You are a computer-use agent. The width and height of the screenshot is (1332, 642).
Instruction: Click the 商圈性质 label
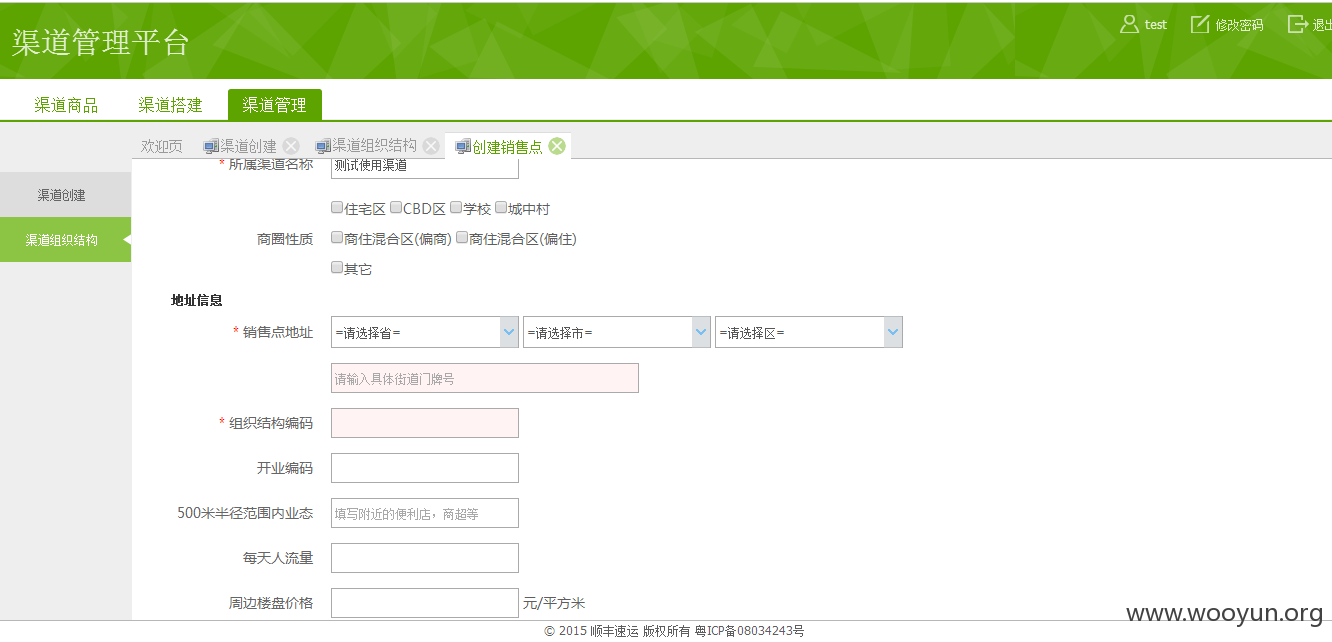[285, 239]
